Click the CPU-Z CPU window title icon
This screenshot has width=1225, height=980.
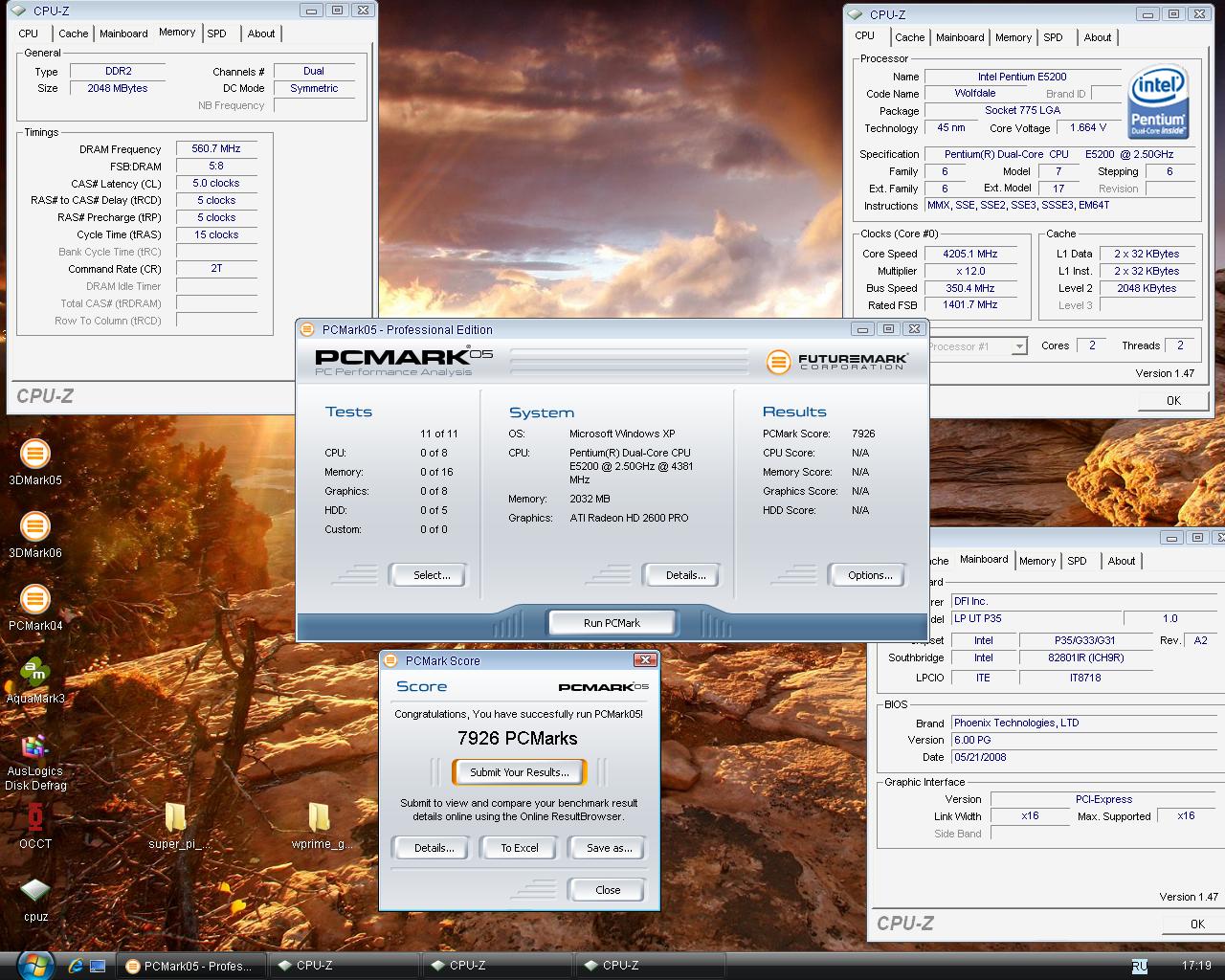[x=856, y=14]
